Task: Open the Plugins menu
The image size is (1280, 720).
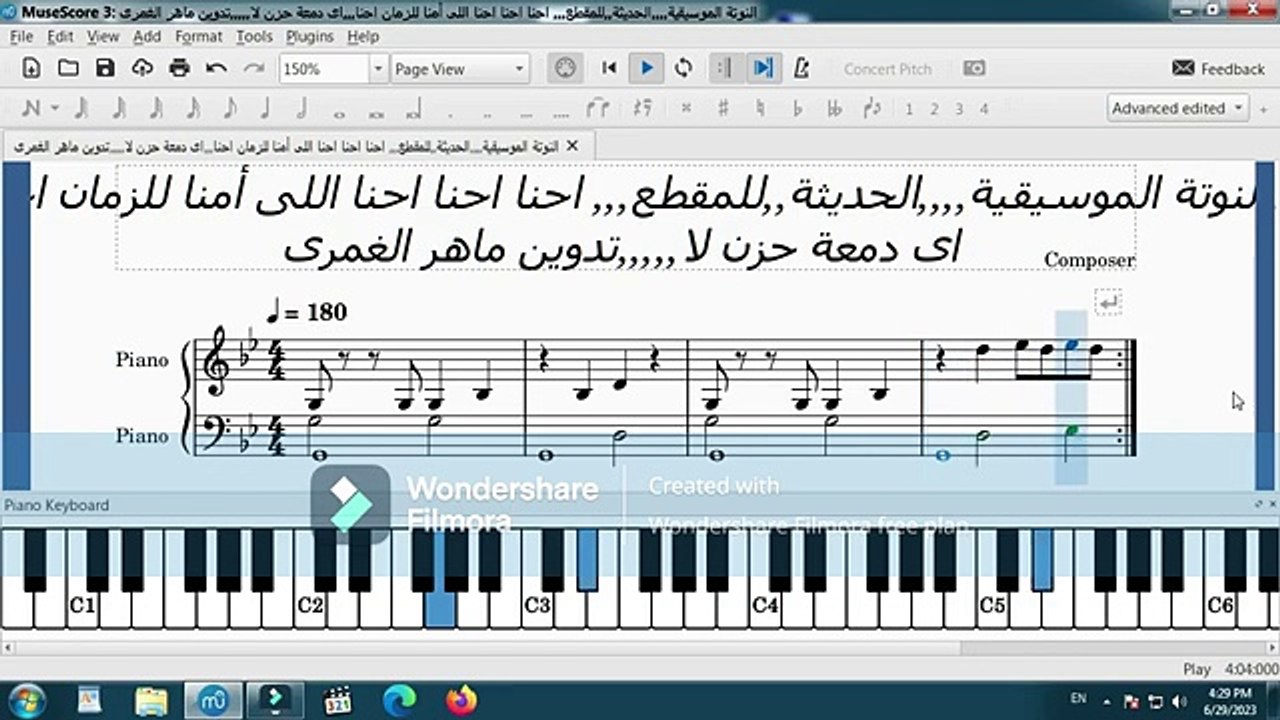Action: (310, 36)
